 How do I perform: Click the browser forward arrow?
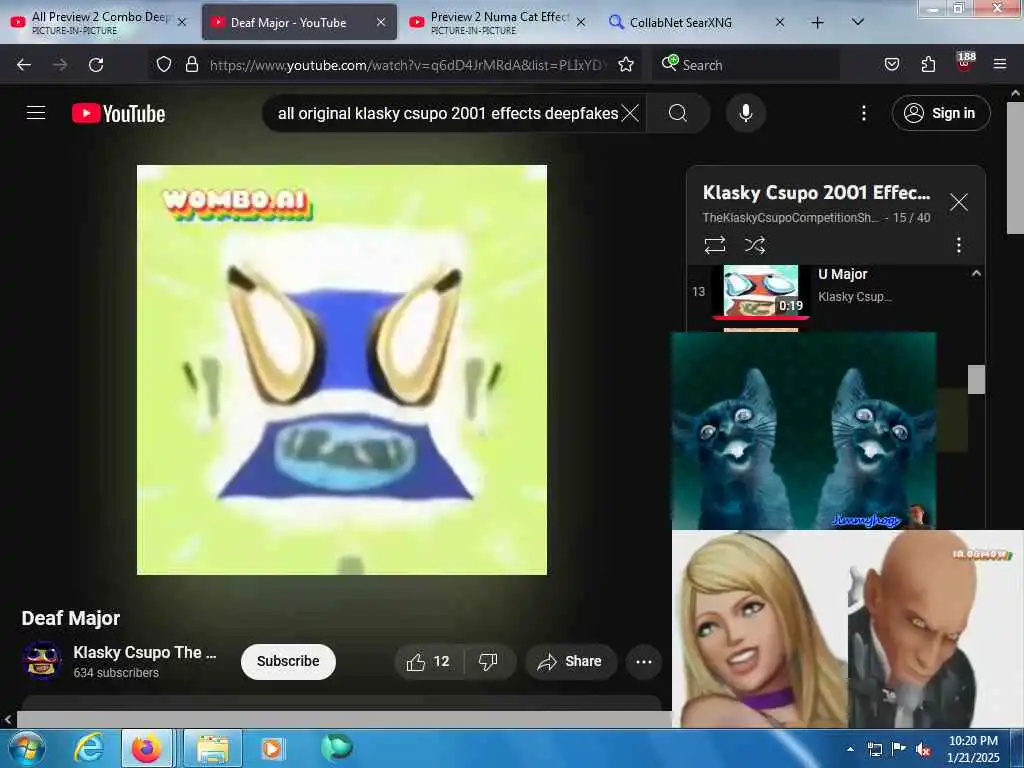(x=60, y=65)
